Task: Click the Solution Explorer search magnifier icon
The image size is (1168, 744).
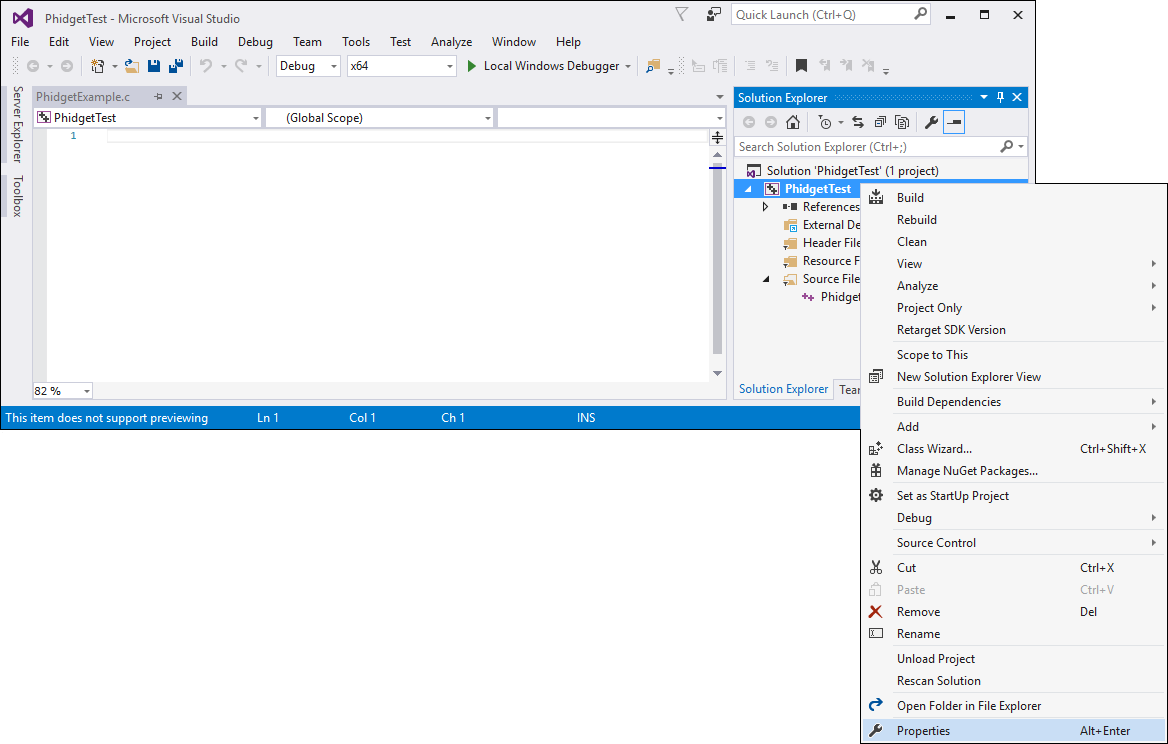Action: [x=1006, y=147]
